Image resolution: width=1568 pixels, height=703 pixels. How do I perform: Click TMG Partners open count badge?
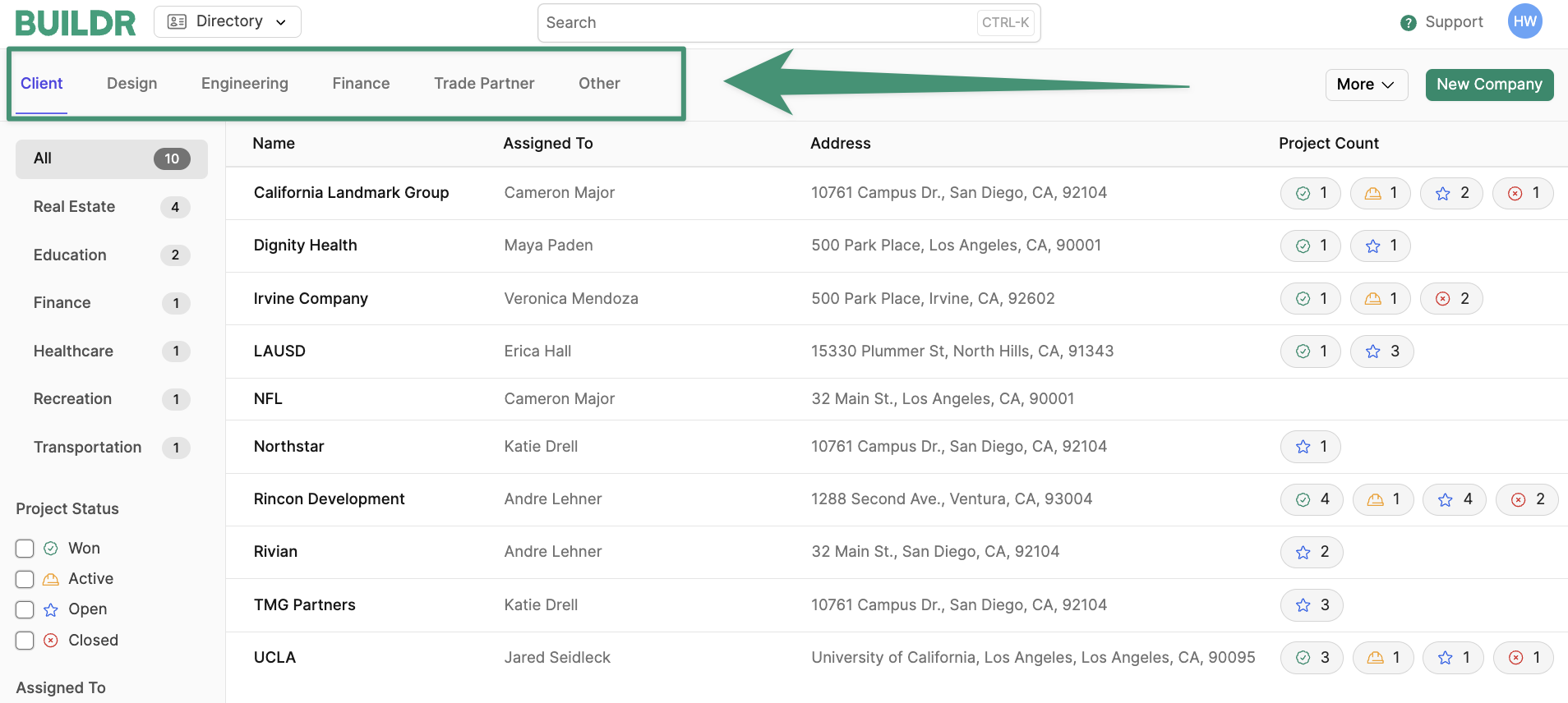point(1312,605)
